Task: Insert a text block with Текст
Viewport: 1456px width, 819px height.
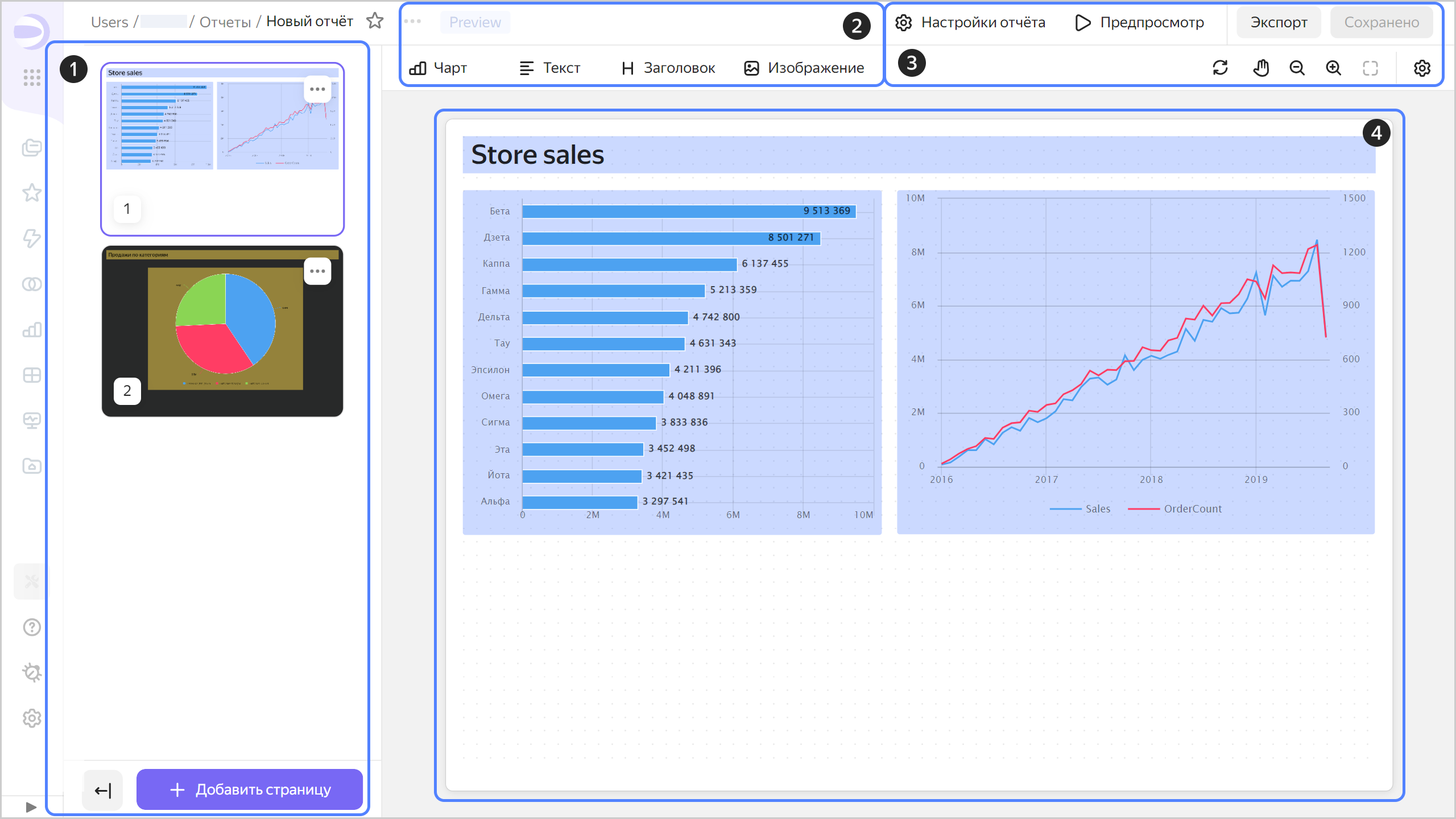Action: tap(549, 68)
